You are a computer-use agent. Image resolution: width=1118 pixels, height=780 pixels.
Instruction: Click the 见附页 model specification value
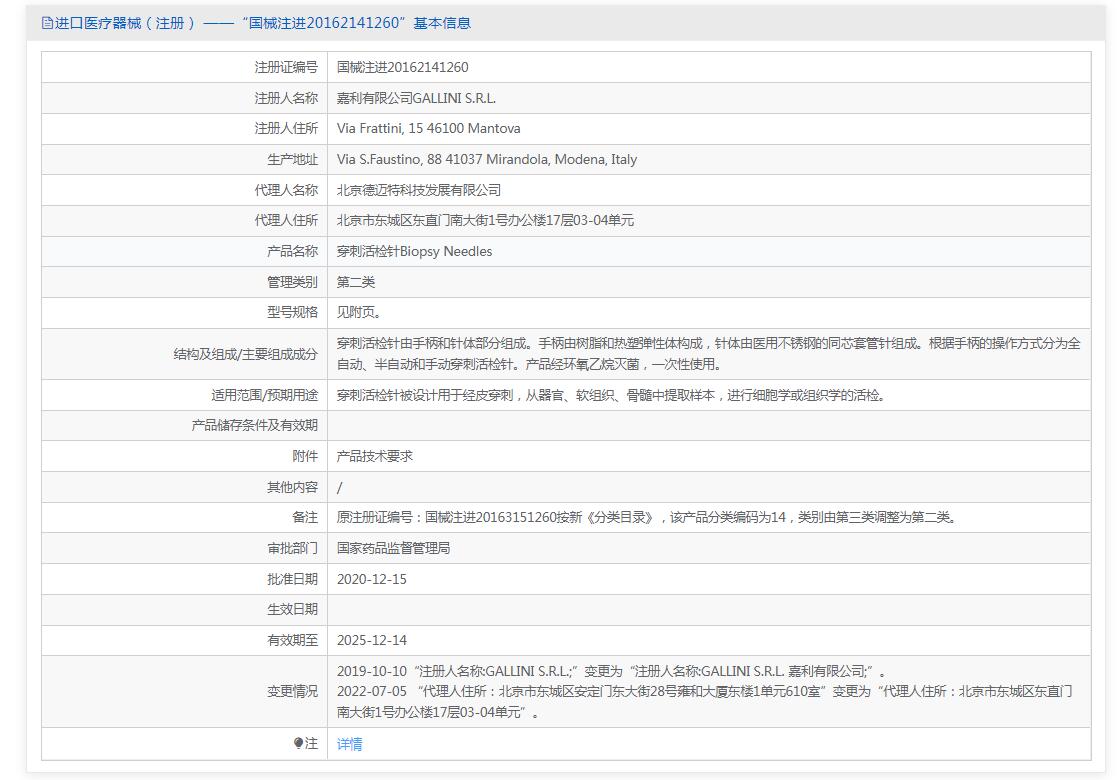[x=359, y=312]
